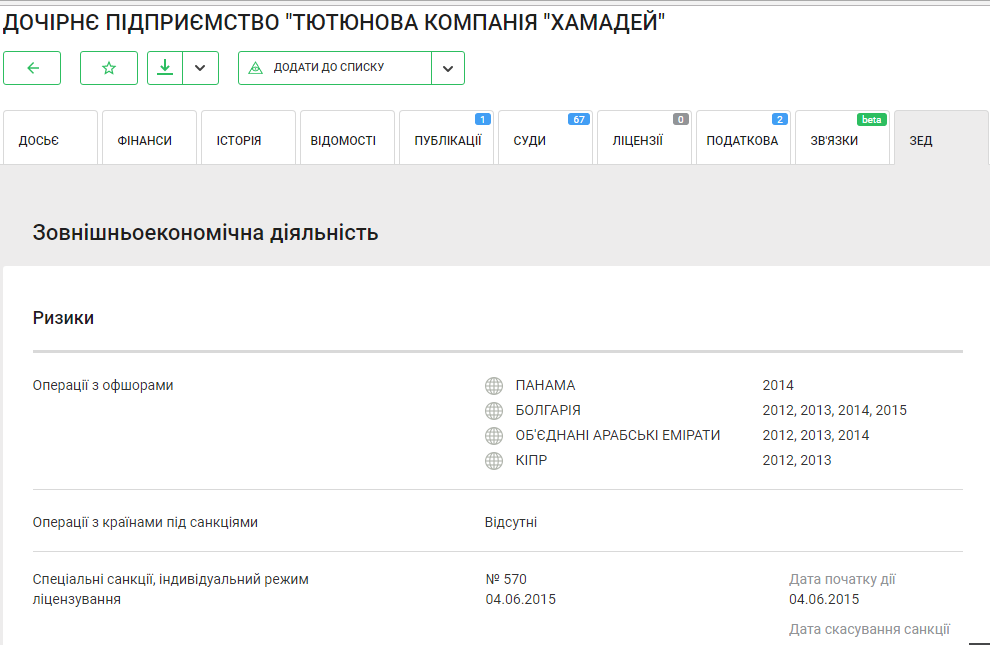Click the globe icon next to ПАНАМА

pos(493,386)
